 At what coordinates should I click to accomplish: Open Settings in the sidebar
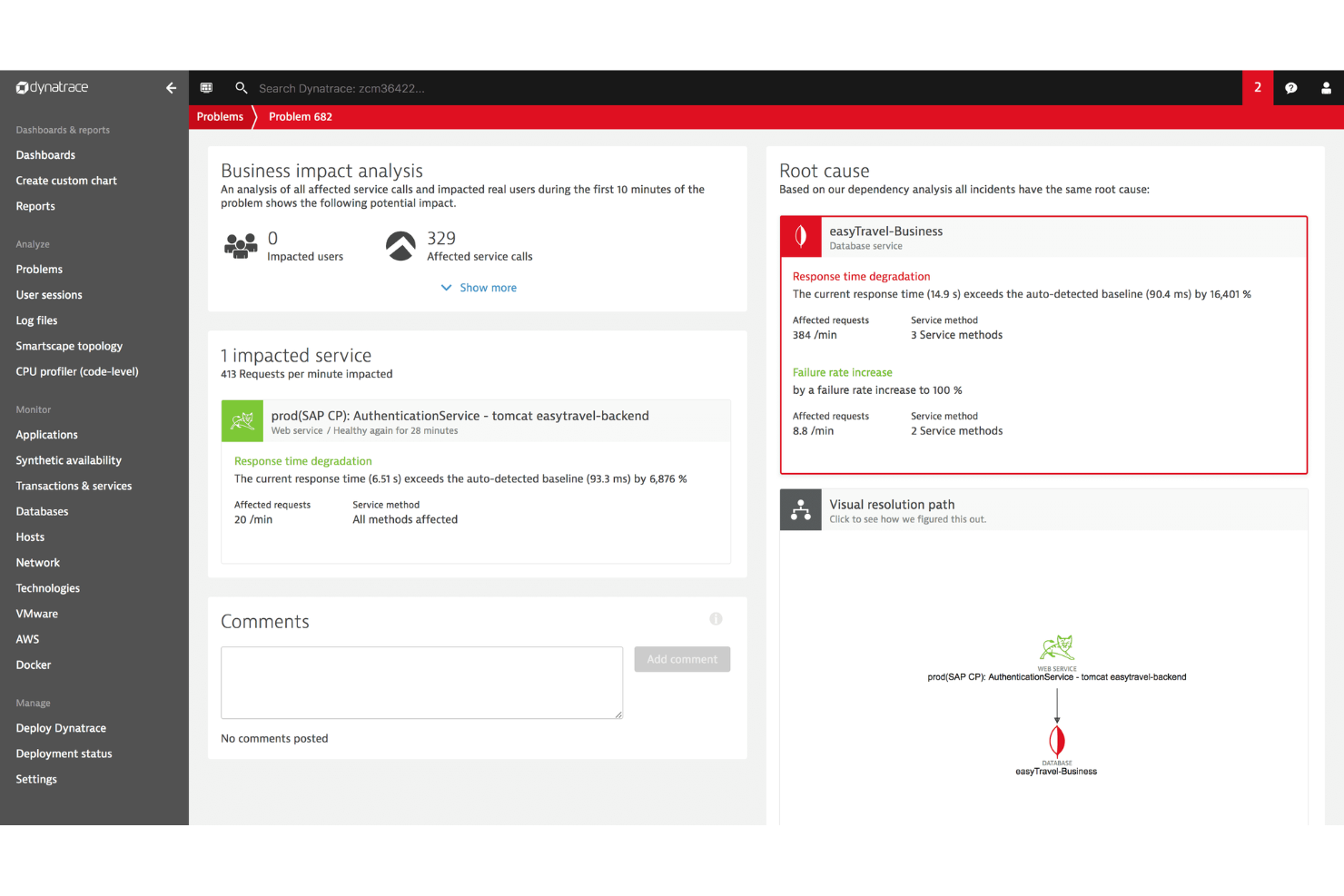(x=36, y=779)
